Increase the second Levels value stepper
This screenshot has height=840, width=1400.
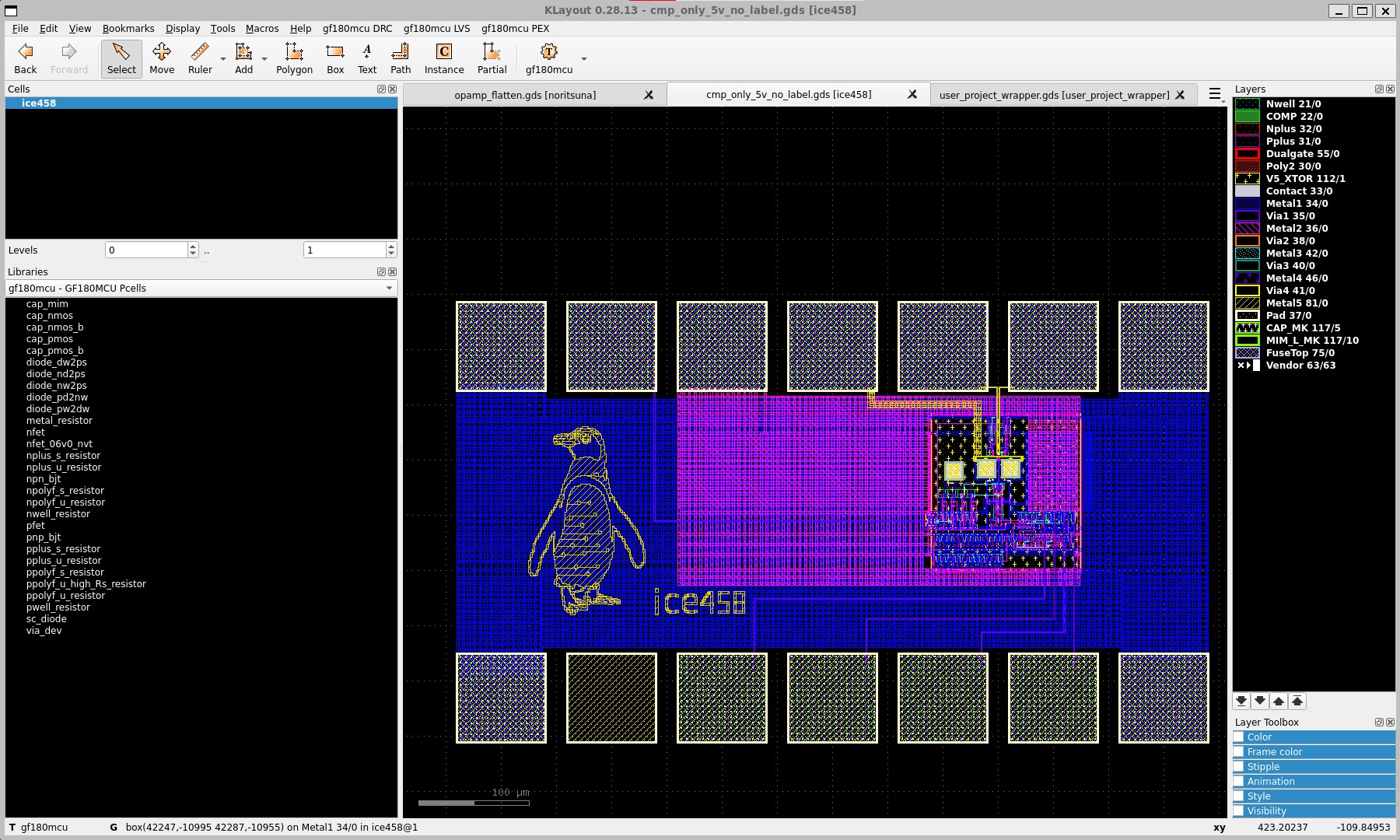point(391,246)
